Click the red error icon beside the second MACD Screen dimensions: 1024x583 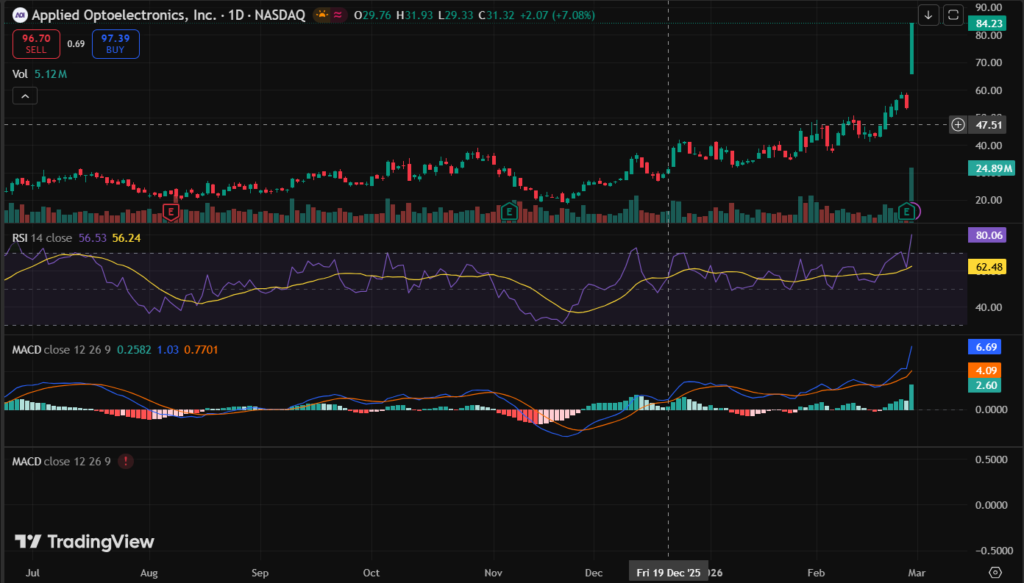tap(125, 461)
